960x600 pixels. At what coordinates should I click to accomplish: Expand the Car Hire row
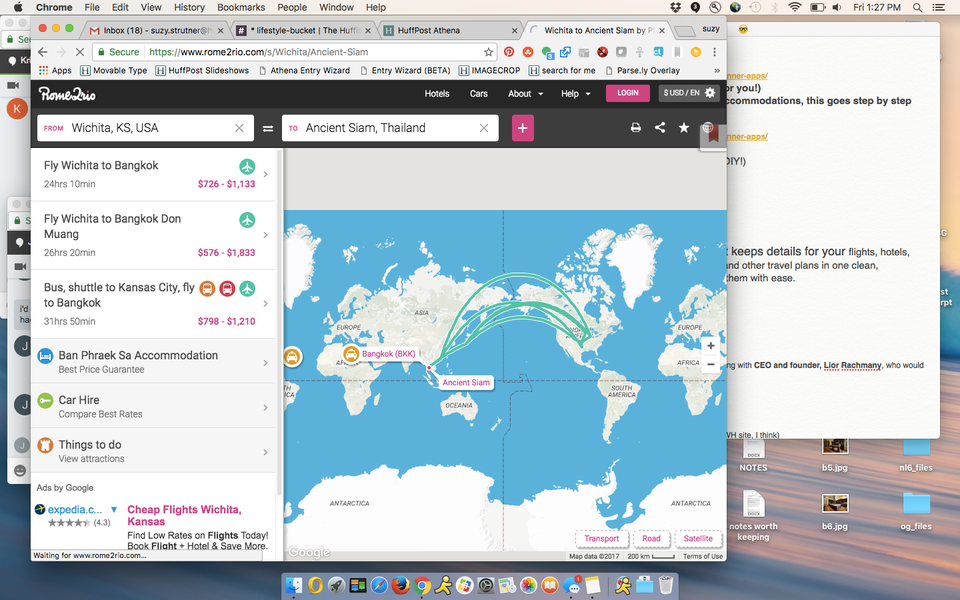click(265, 408)
